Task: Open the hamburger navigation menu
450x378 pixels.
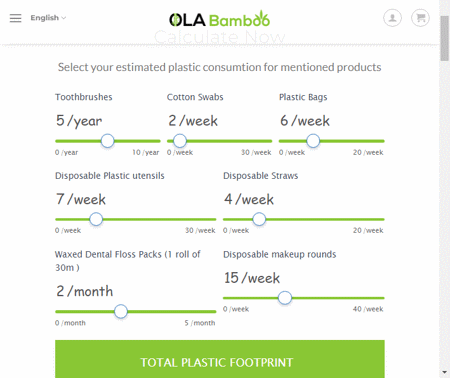Action: [15, 18]
